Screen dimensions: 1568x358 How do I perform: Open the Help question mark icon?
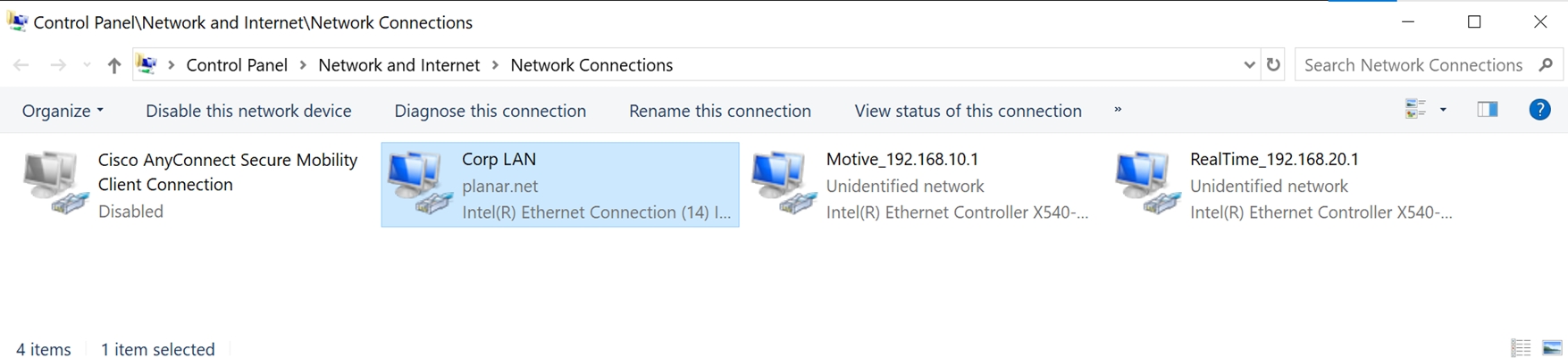point(1539,110)
